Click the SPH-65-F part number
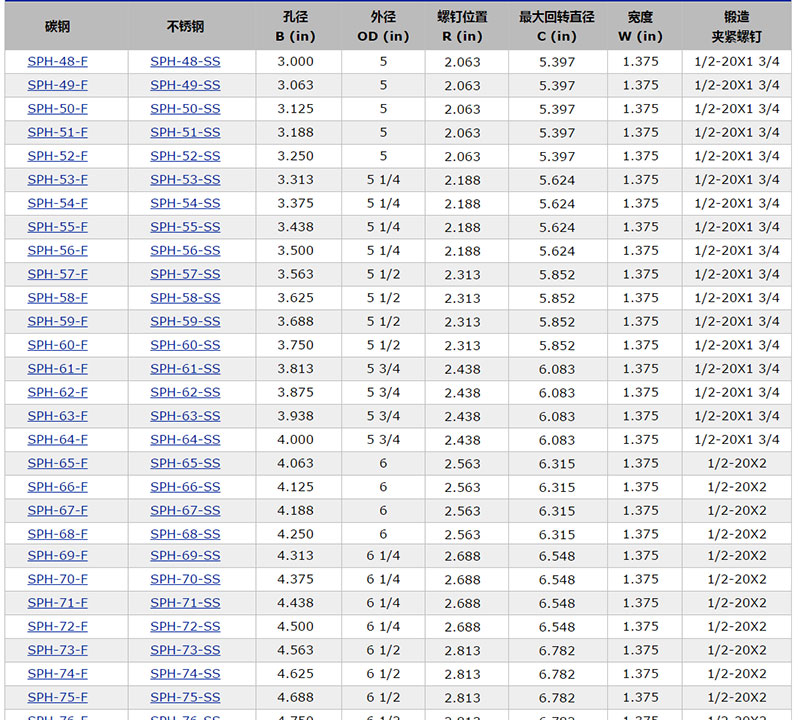800x720 pixels. click(x=57, y=463)
